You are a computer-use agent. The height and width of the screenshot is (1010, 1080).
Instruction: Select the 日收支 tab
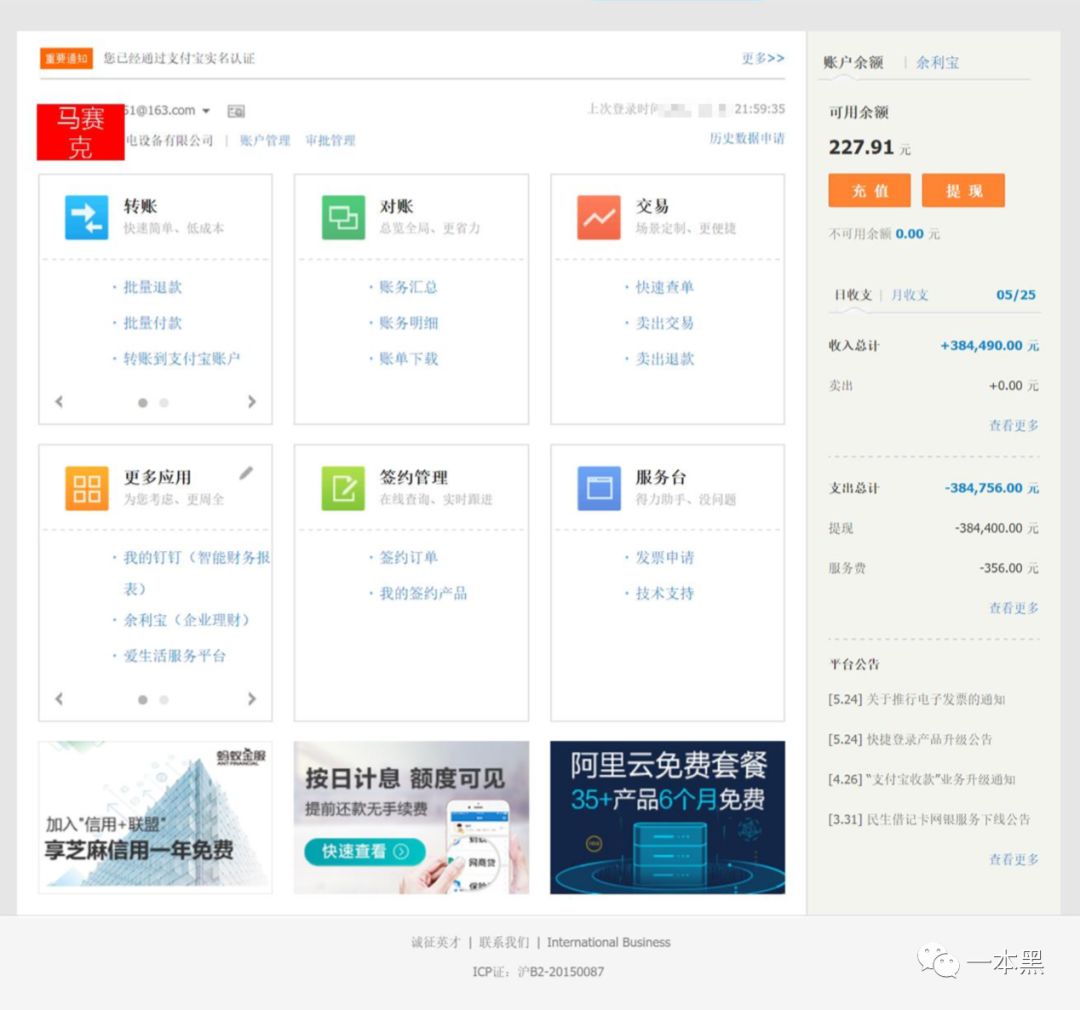coord(853,295)
